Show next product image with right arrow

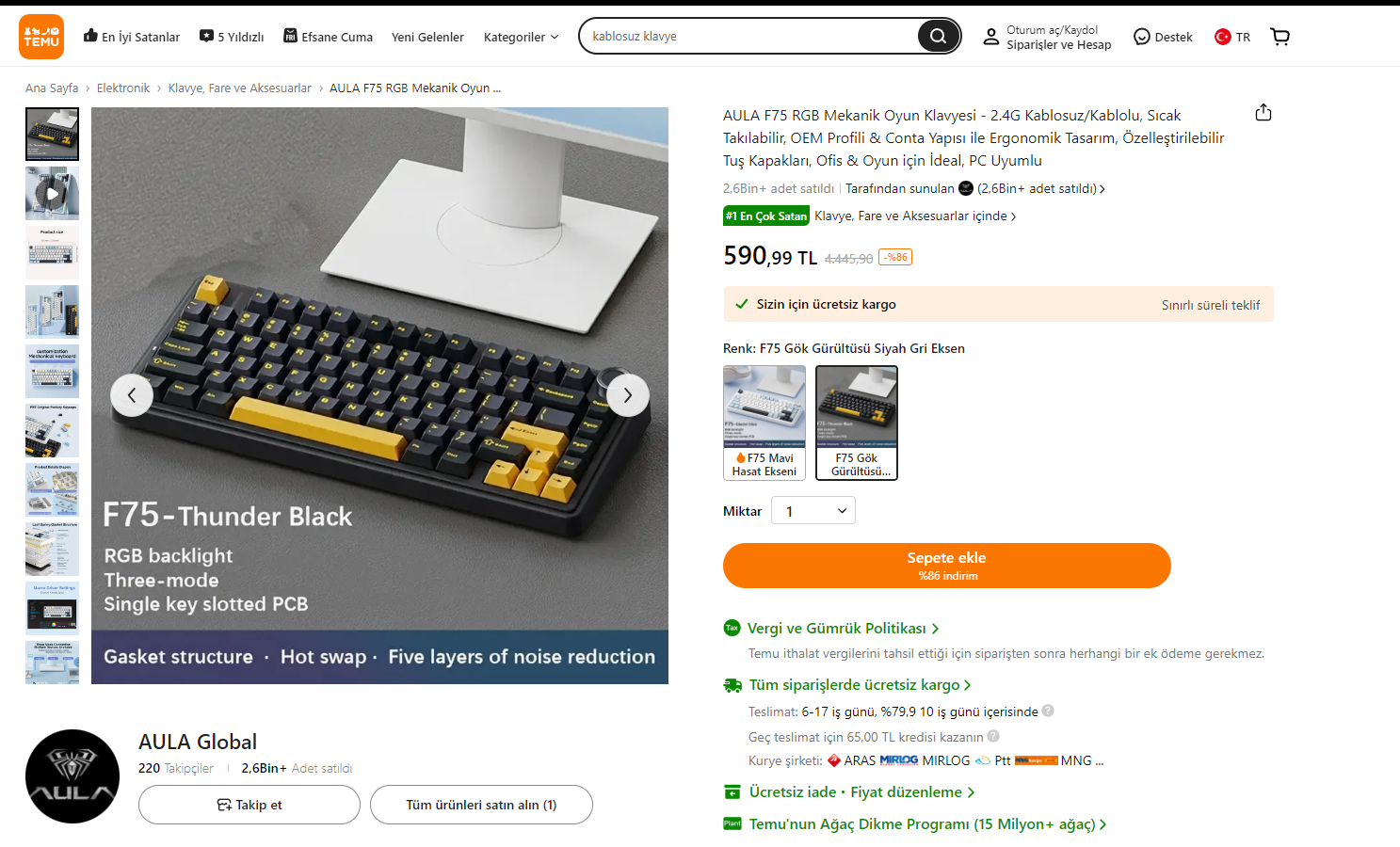(628, 395)
